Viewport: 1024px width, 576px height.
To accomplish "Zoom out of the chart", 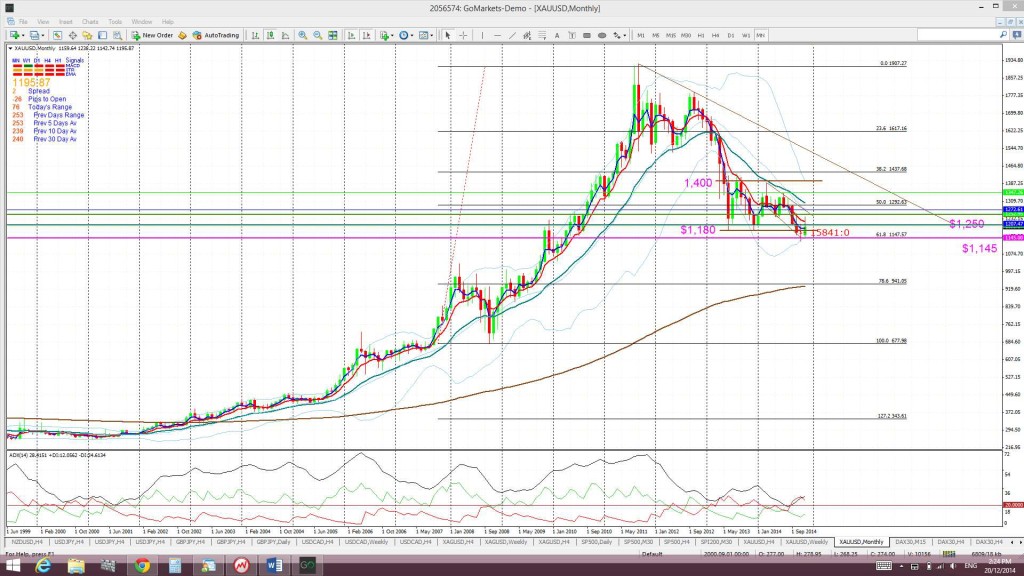I will [317, 35].
